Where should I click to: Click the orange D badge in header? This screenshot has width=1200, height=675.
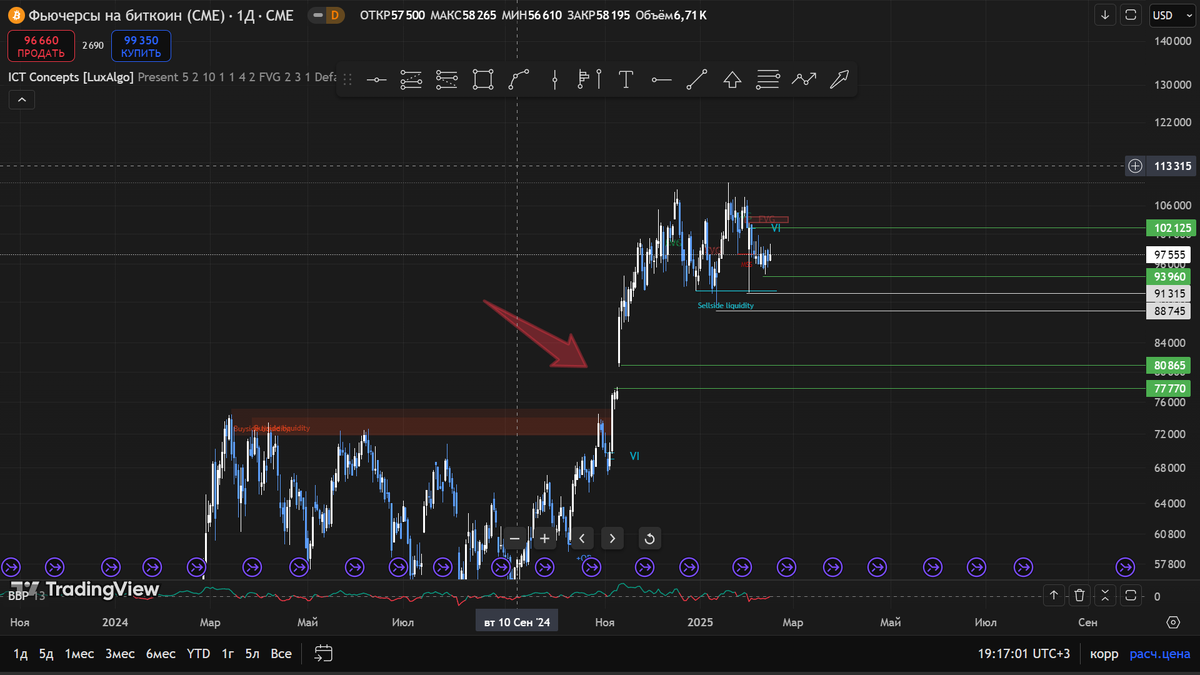(x=335, y=15)
